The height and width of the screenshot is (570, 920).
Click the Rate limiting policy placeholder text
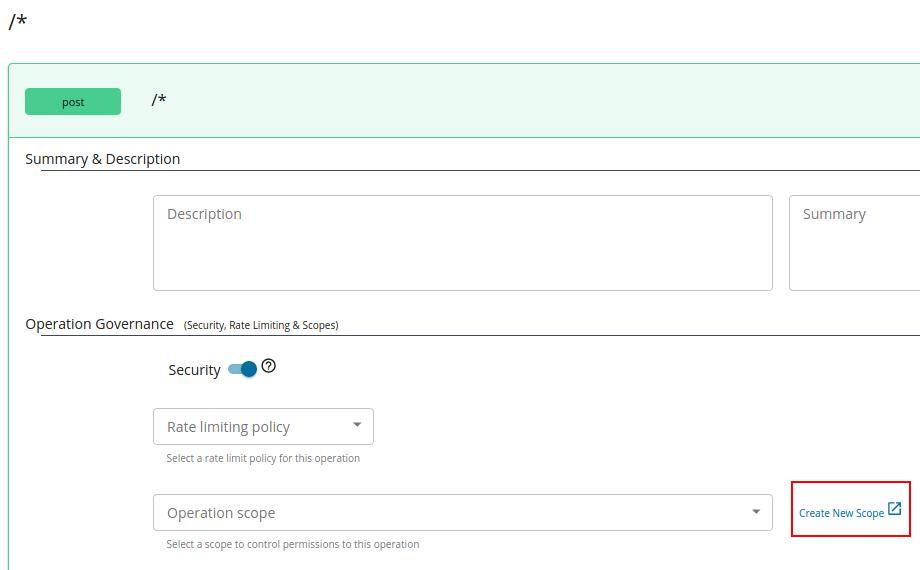click(x=228, y=427)
